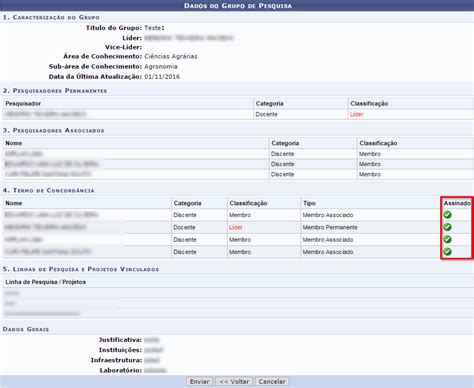
Task: Select the Nome header in Termo de Concordância
Action: [14, 203]
